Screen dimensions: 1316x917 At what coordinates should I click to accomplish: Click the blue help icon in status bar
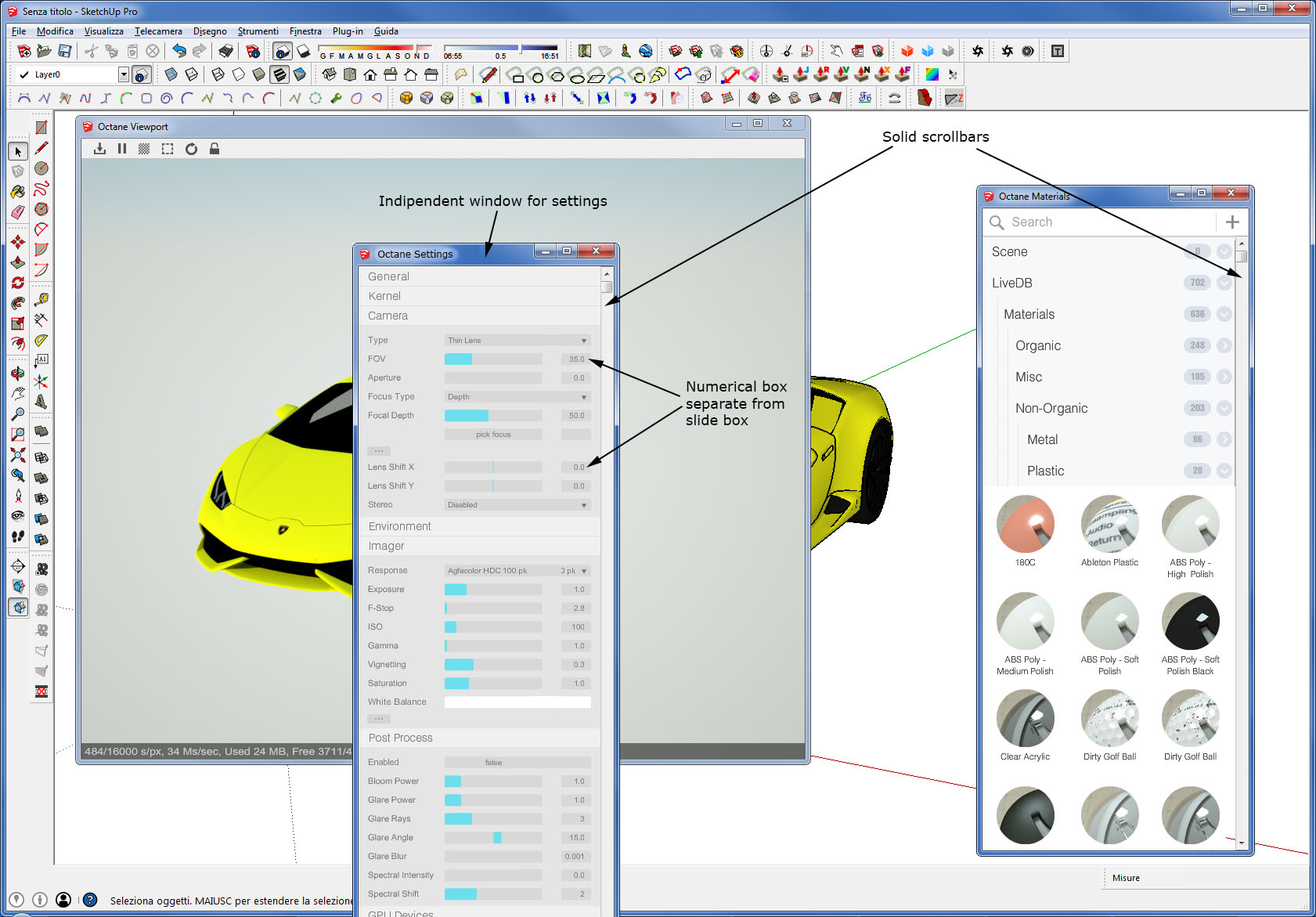pyautogui.click(x=90, y=900)
